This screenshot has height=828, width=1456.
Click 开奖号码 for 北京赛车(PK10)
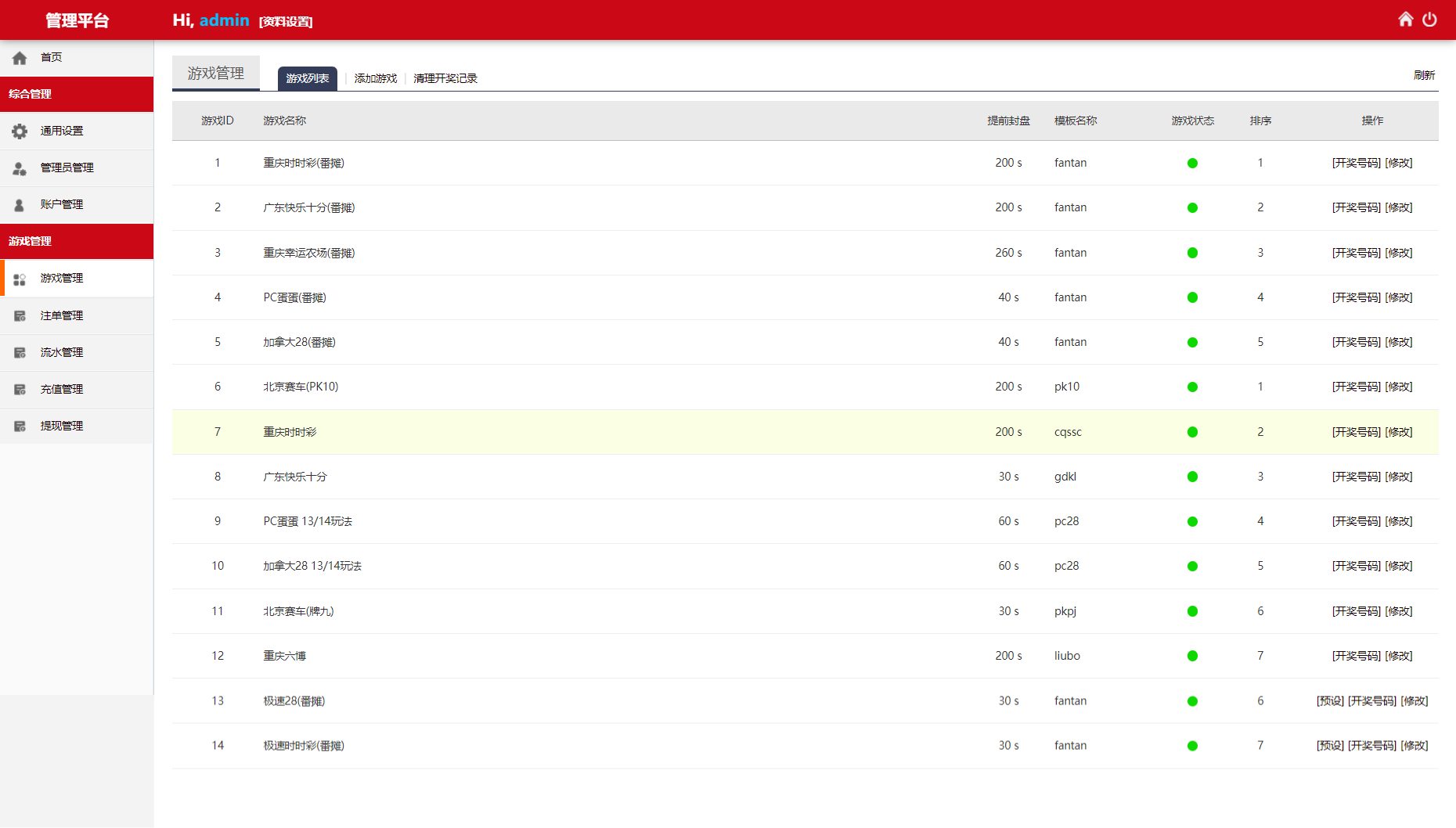click(1356, 387)
